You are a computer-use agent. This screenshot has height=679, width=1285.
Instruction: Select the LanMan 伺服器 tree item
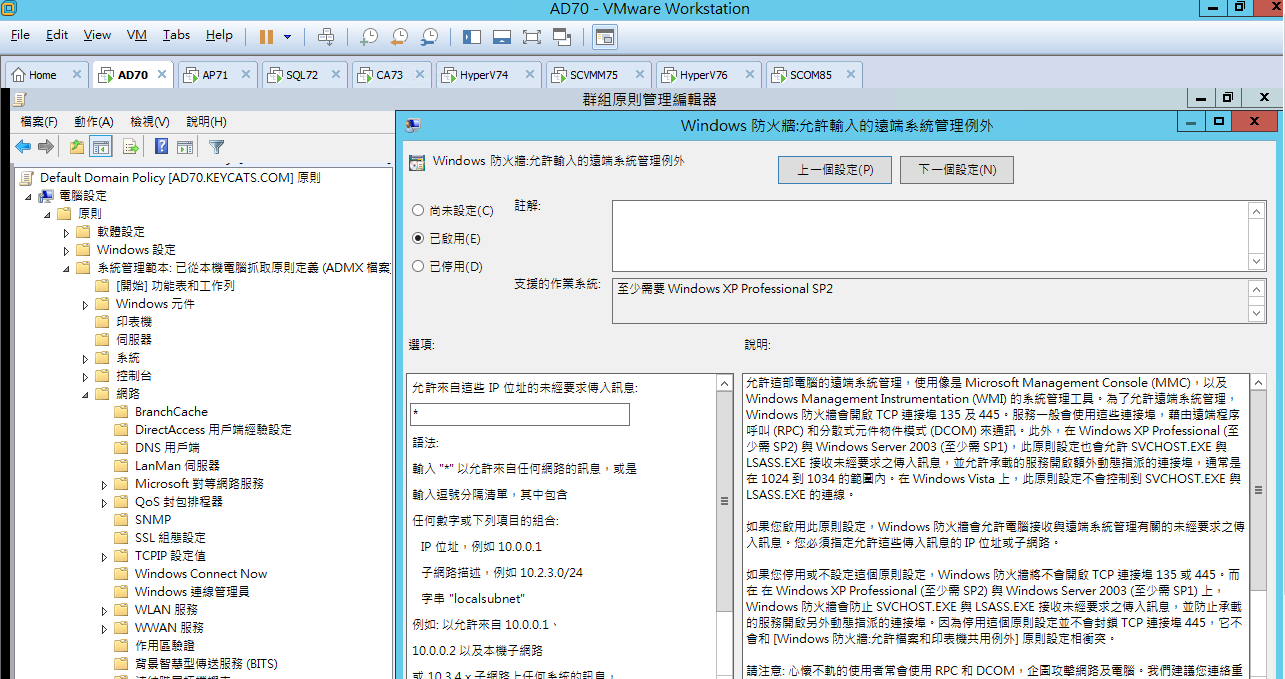click(177, 466)
